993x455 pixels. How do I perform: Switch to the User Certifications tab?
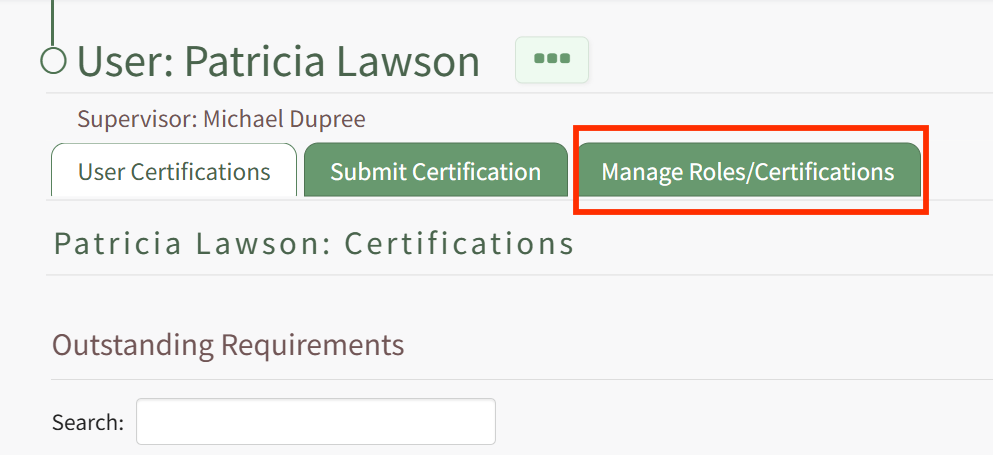point(174,170)
